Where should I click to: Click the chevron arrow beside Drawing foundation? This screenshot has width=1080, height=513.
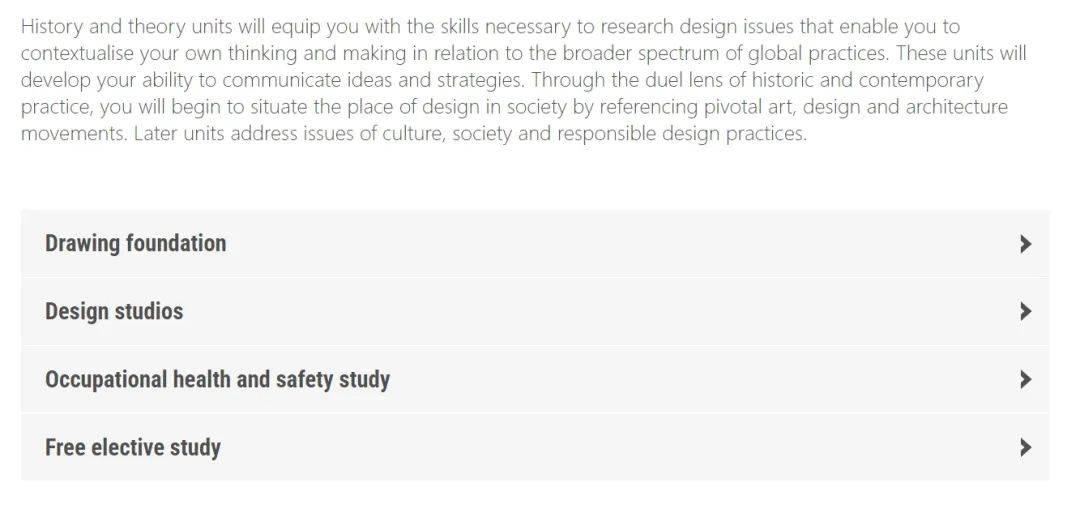1025,244
